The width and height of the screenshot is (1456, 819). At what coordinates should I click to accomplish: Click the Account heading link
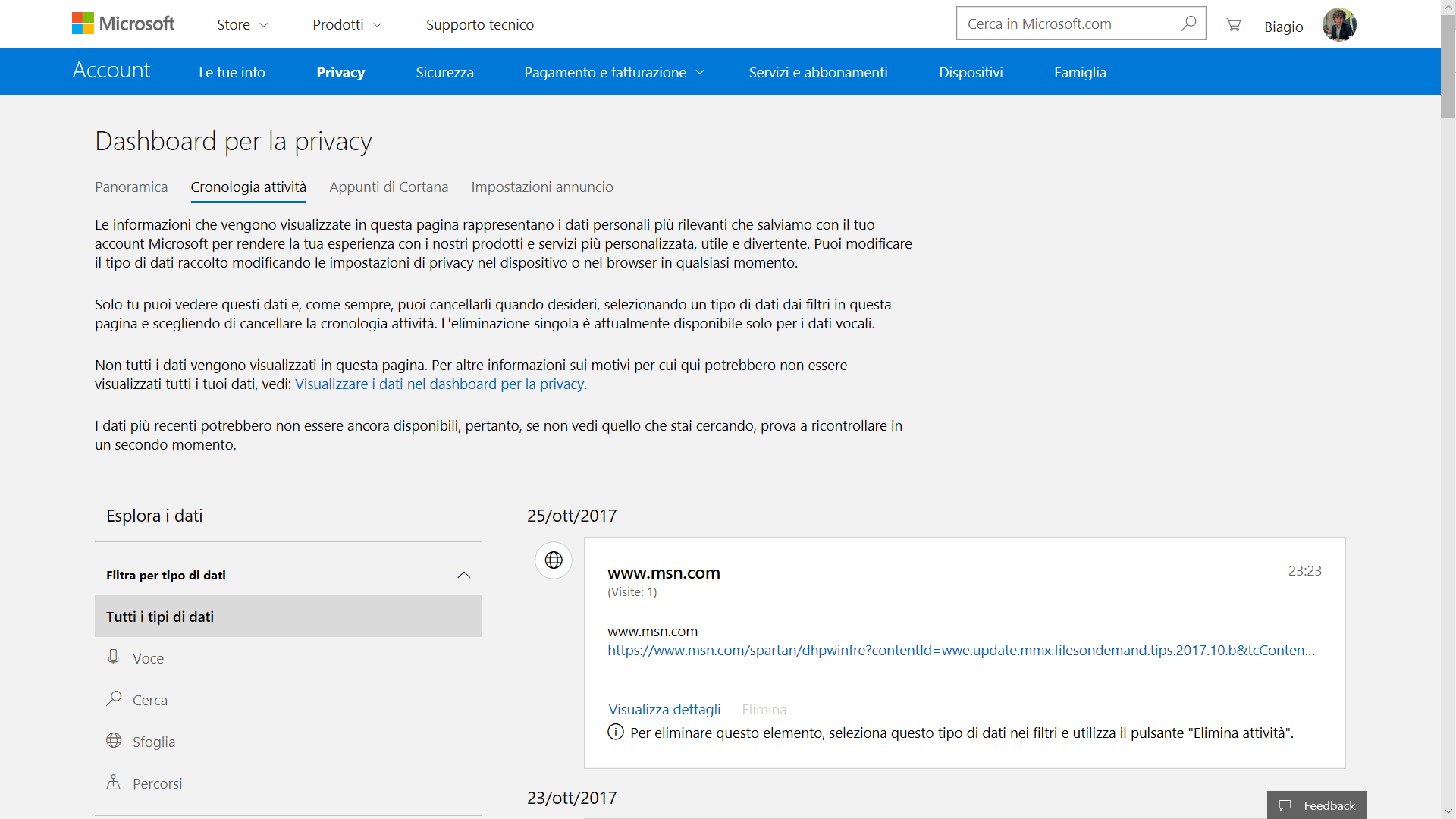point(111,70)
